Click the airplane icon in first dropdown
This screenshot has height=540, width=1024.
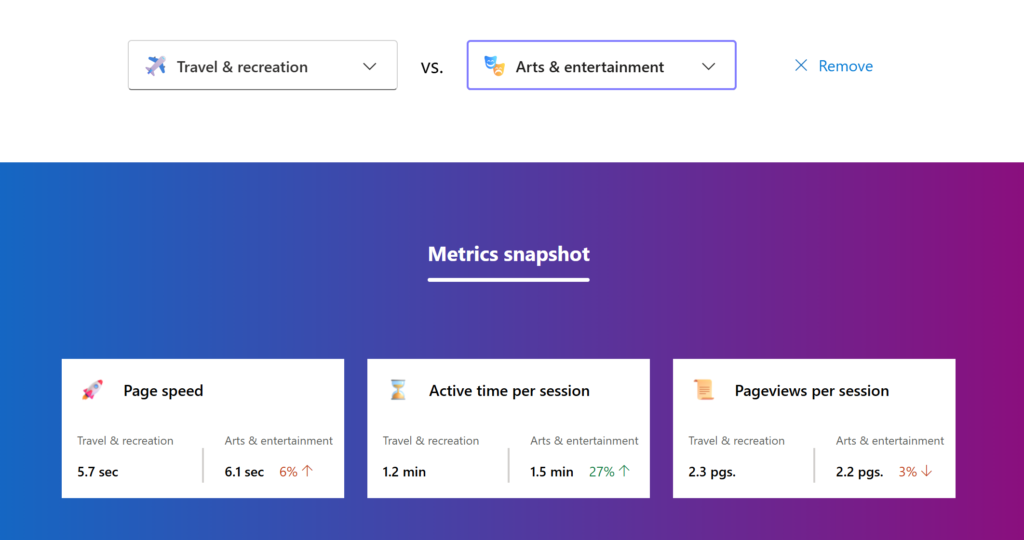156,66
